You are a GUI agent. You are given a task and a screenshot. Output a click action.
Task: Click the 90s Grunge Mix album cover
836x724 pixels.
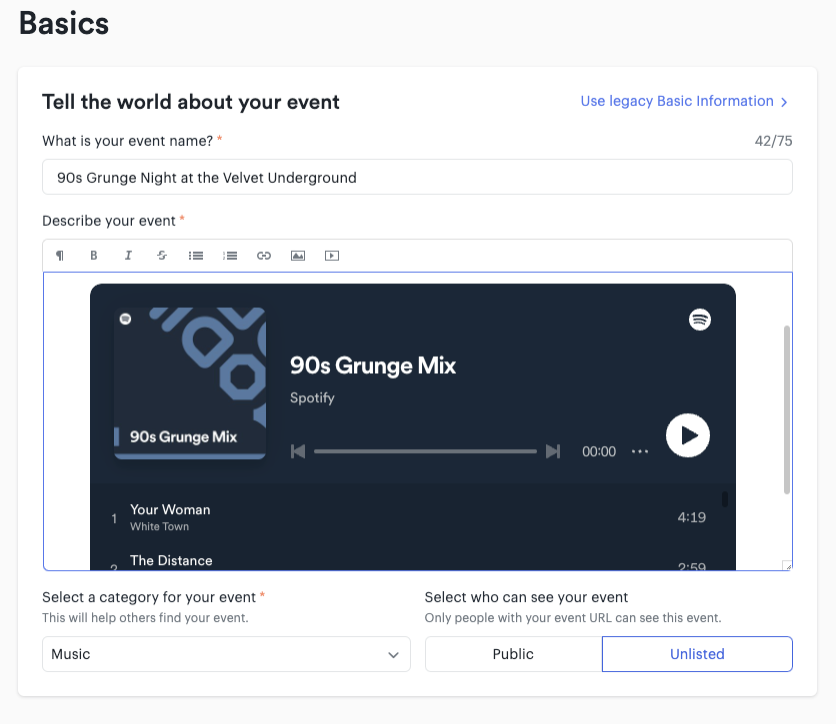(x=190, y=383)
